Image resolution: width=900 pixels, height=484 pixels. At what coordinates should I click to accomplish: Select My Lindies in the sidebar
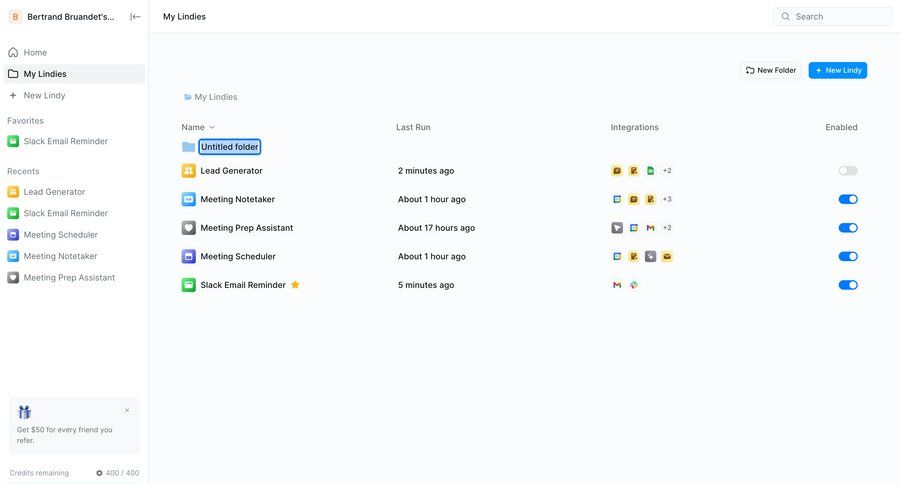[x=74, y=74]
